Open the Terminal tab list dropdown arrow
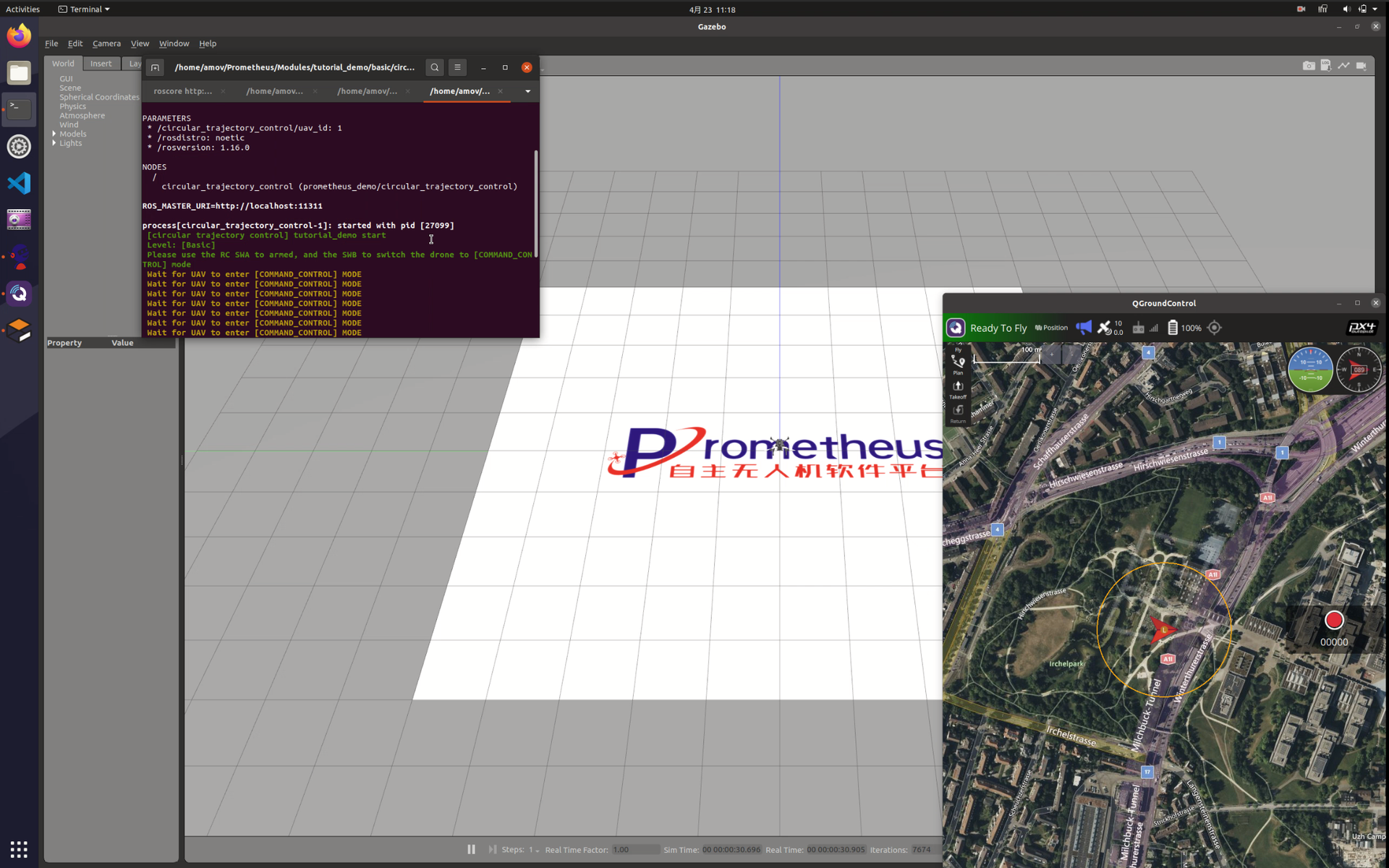 pos(527,91)
